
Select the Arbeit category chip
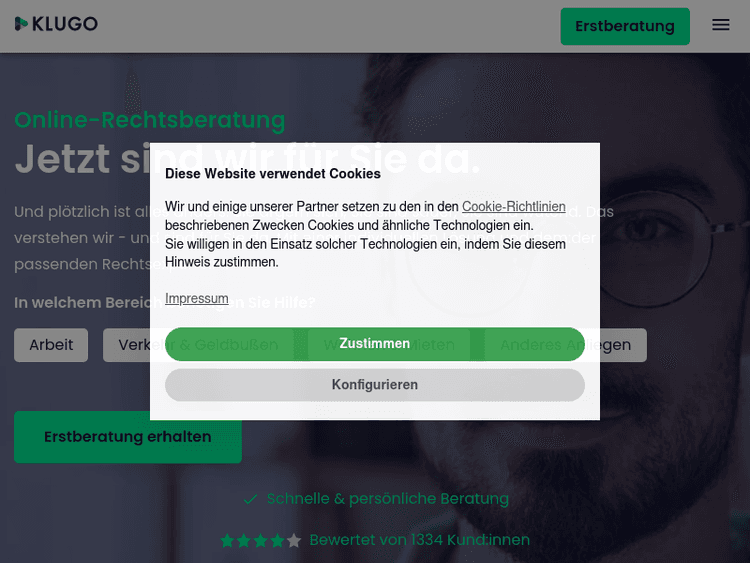click(x=51, y=345)
